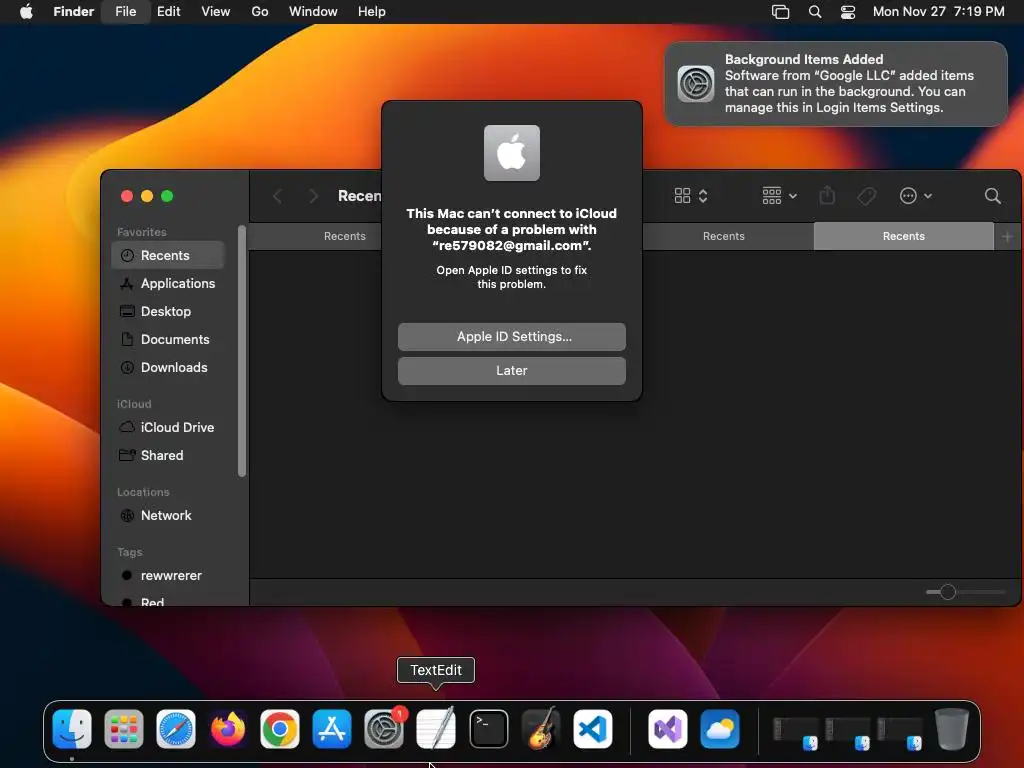
Task: Click the Edit Tags icon in Finder toolbar
Action: tap(867, 196)
